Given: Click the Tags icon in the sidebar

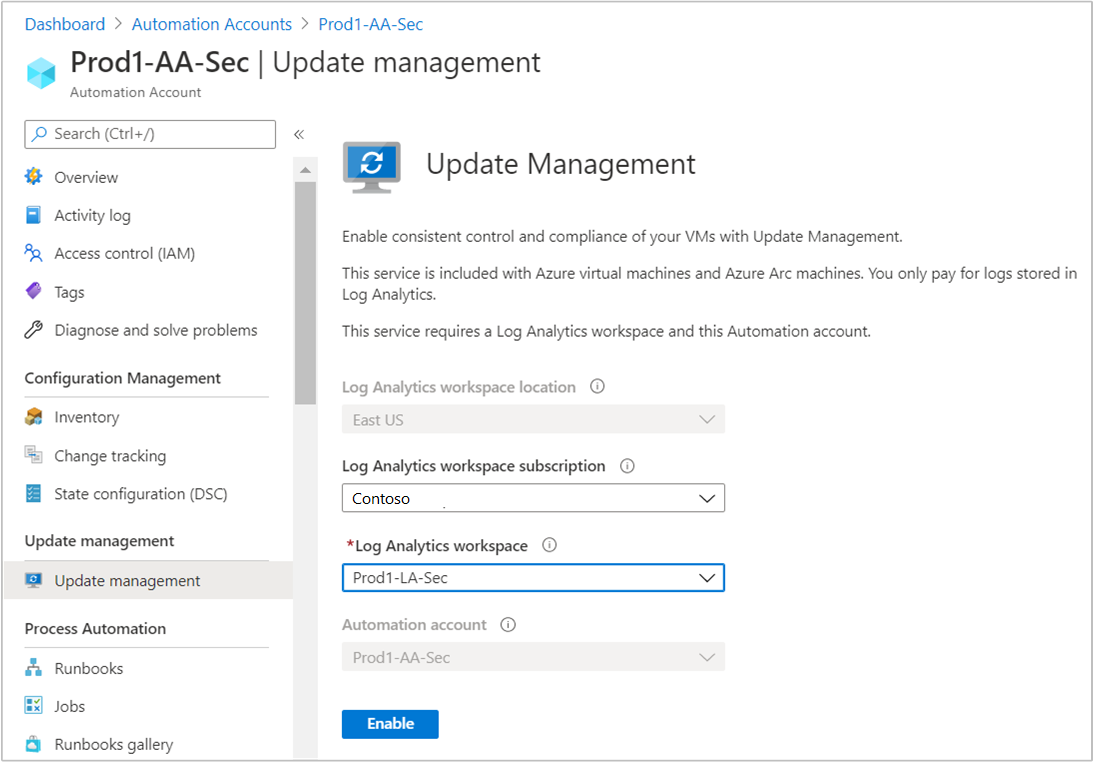Looking at the screenshot, I should coord(33,291).
